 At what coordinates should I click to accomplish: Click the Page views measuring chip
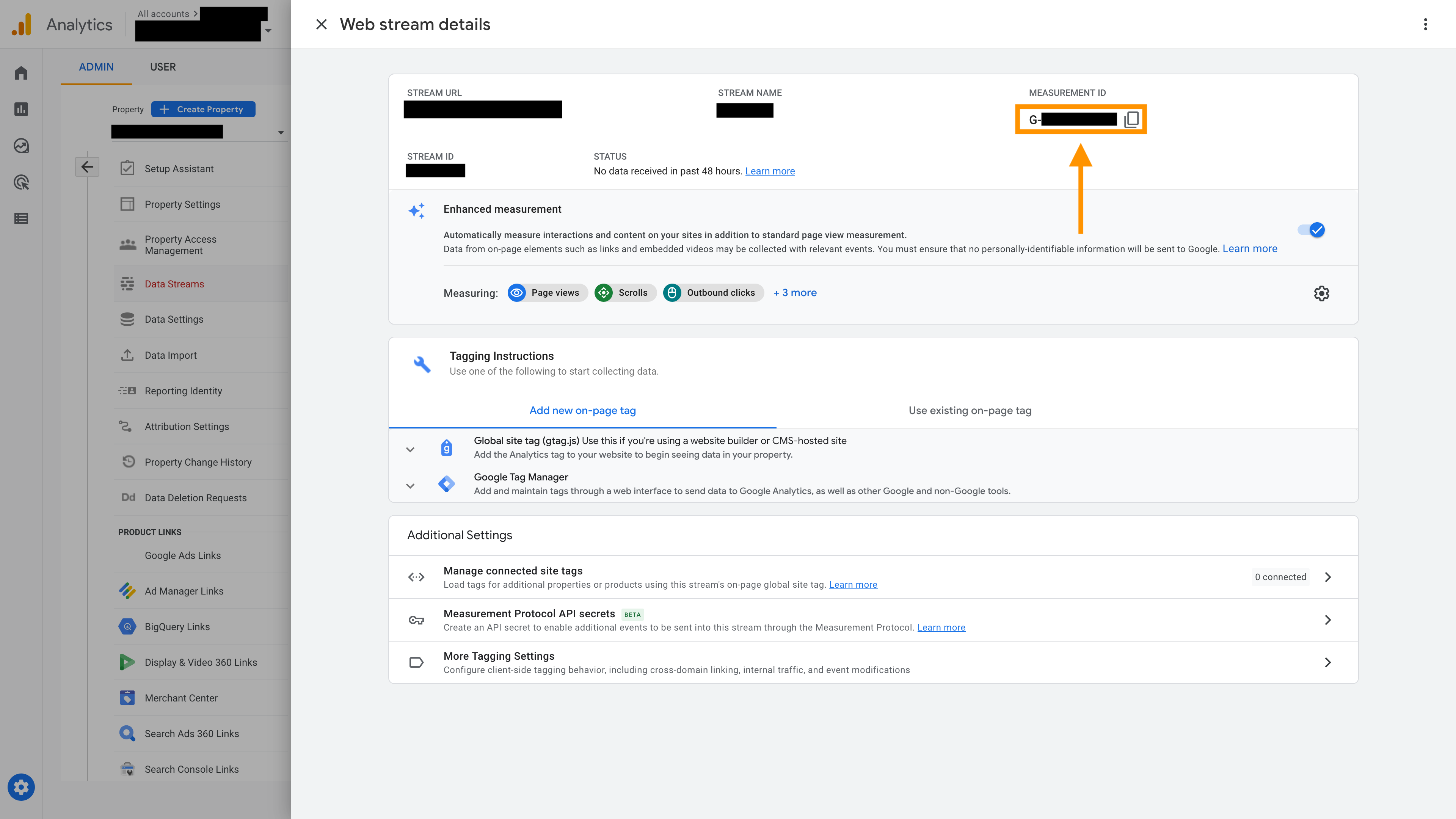pos(547,293)
